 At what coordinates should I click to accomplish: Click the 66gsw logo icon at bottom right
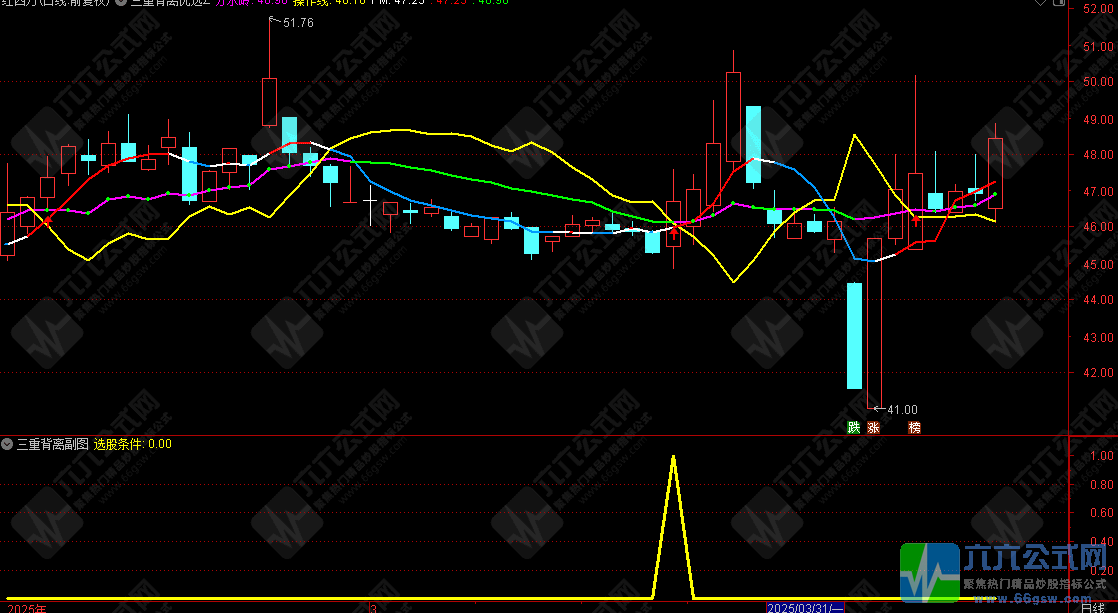coord(930,574)
